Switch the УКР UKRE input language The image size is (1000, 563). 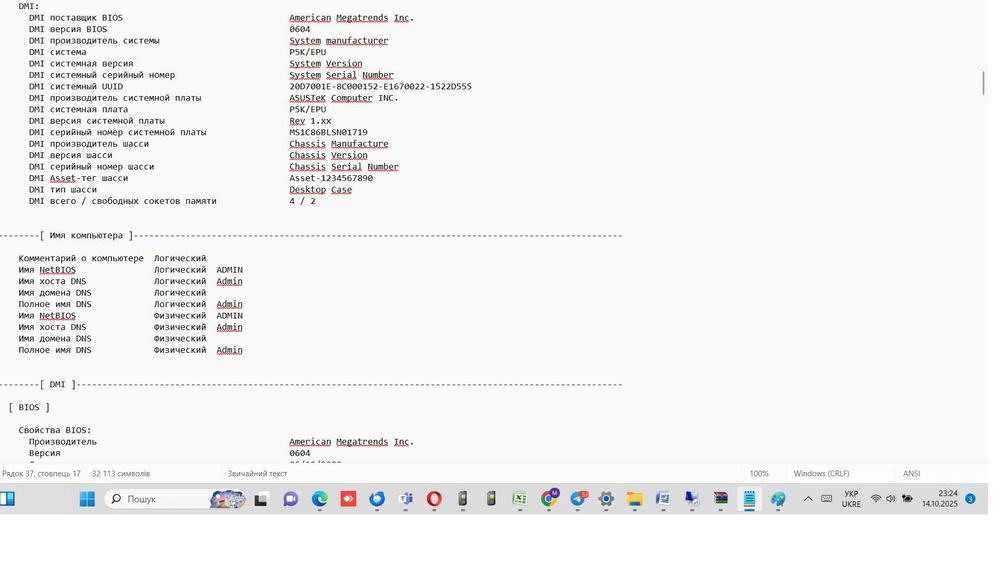[x=851, y=499]
